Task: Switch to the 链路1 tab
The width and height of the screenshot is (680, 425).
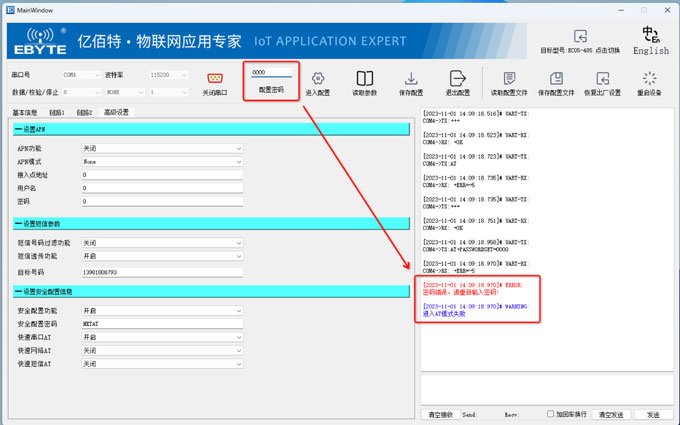Action: [x=57, y=113]
